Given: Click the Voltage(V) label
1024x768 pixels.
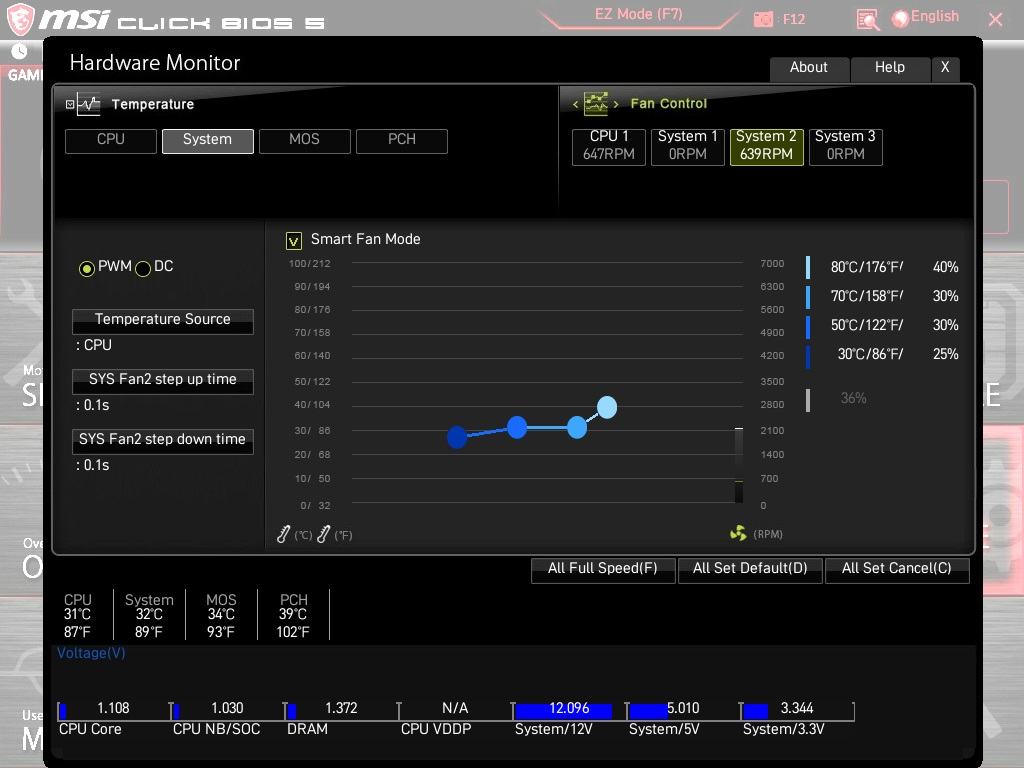Looking at the screenshot, I should (91, 653).
